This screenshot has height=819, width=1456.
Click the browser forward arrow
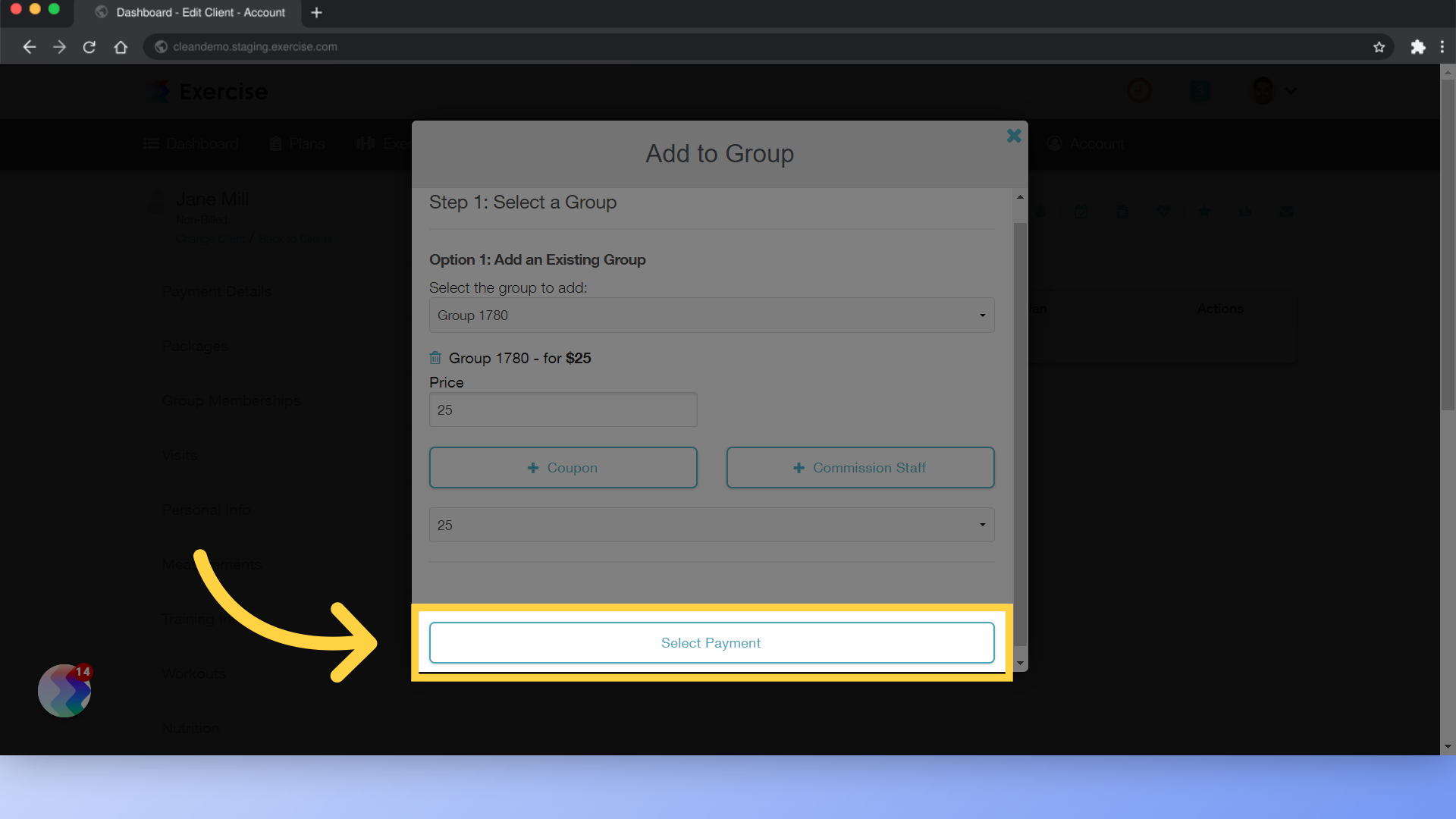point(59,47)
